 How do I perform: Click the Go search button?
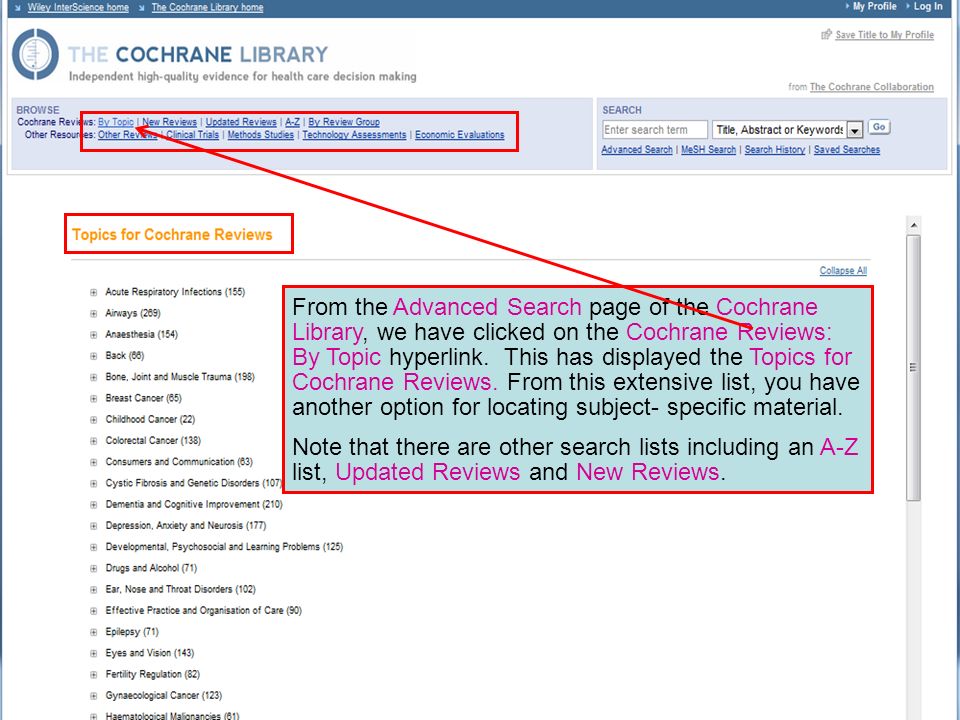pos(879,127)
